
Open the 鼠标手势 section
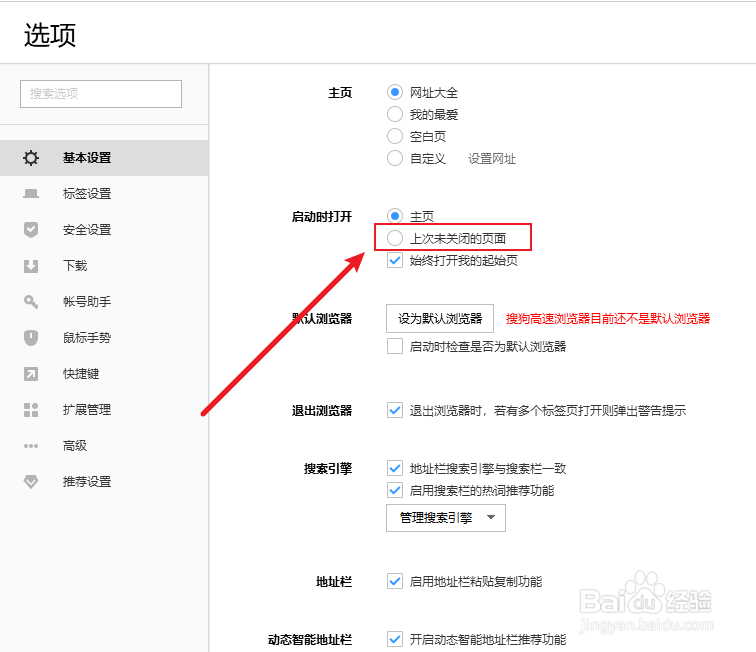click(x=104, y=338)
